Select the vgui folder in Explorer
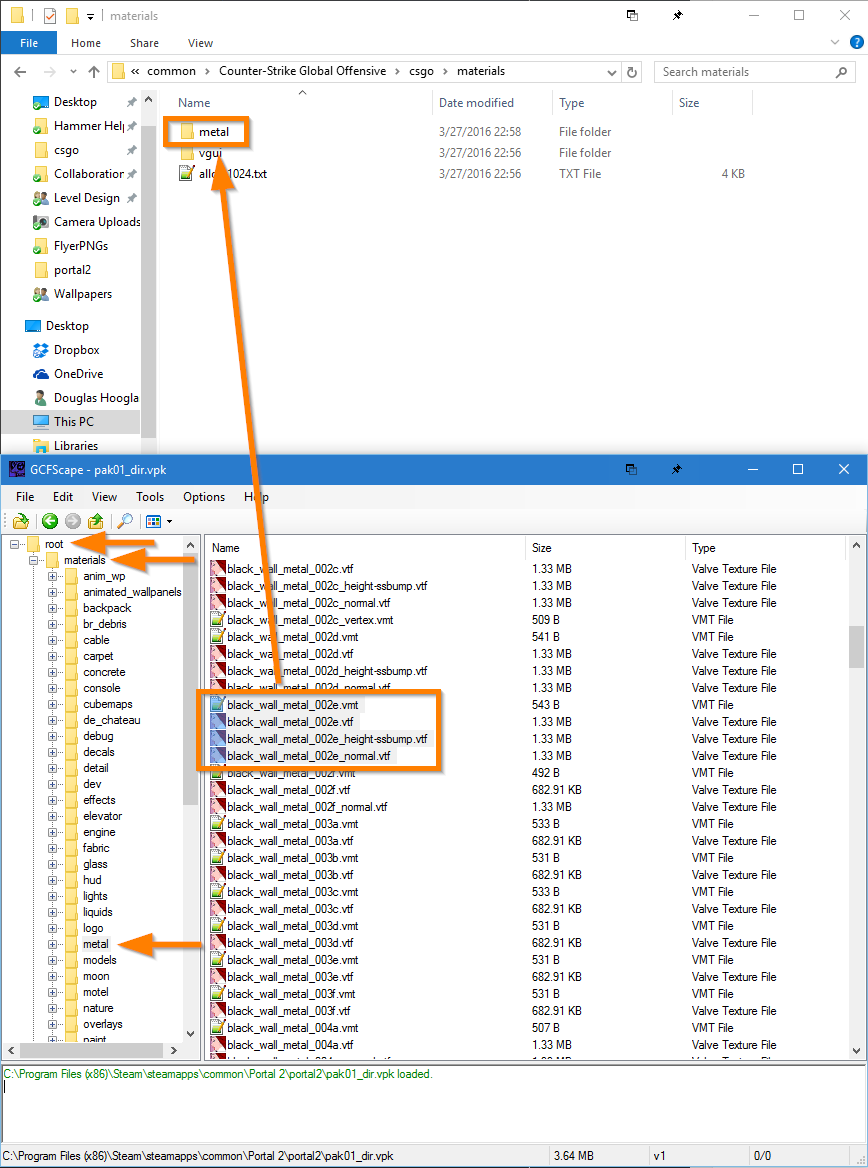The height and width of the screenshot is (1168, 868). [x=208, y=153]
